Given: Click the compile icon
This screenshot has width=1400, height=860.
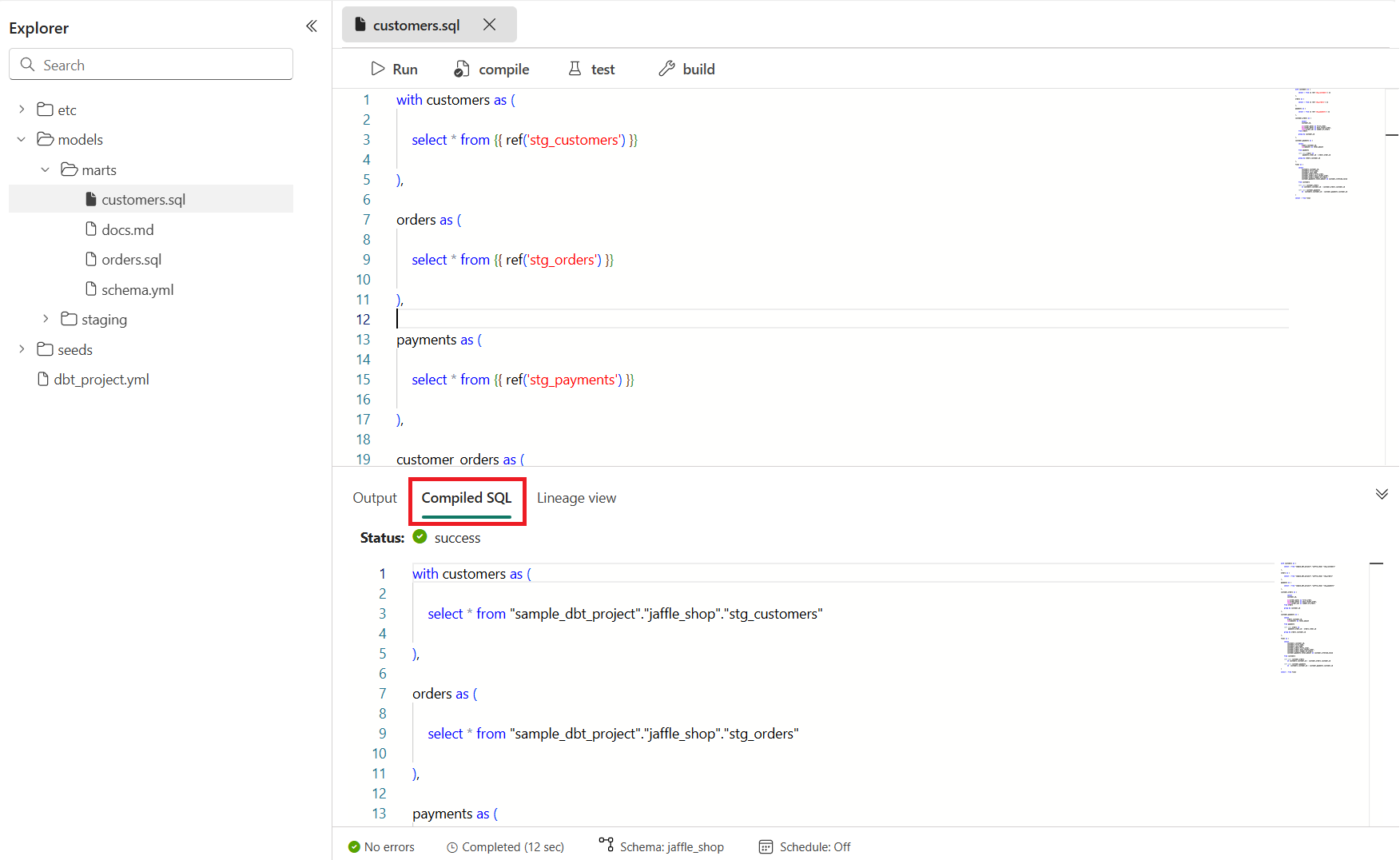Looking at the screenshot, I should [462, 69].
